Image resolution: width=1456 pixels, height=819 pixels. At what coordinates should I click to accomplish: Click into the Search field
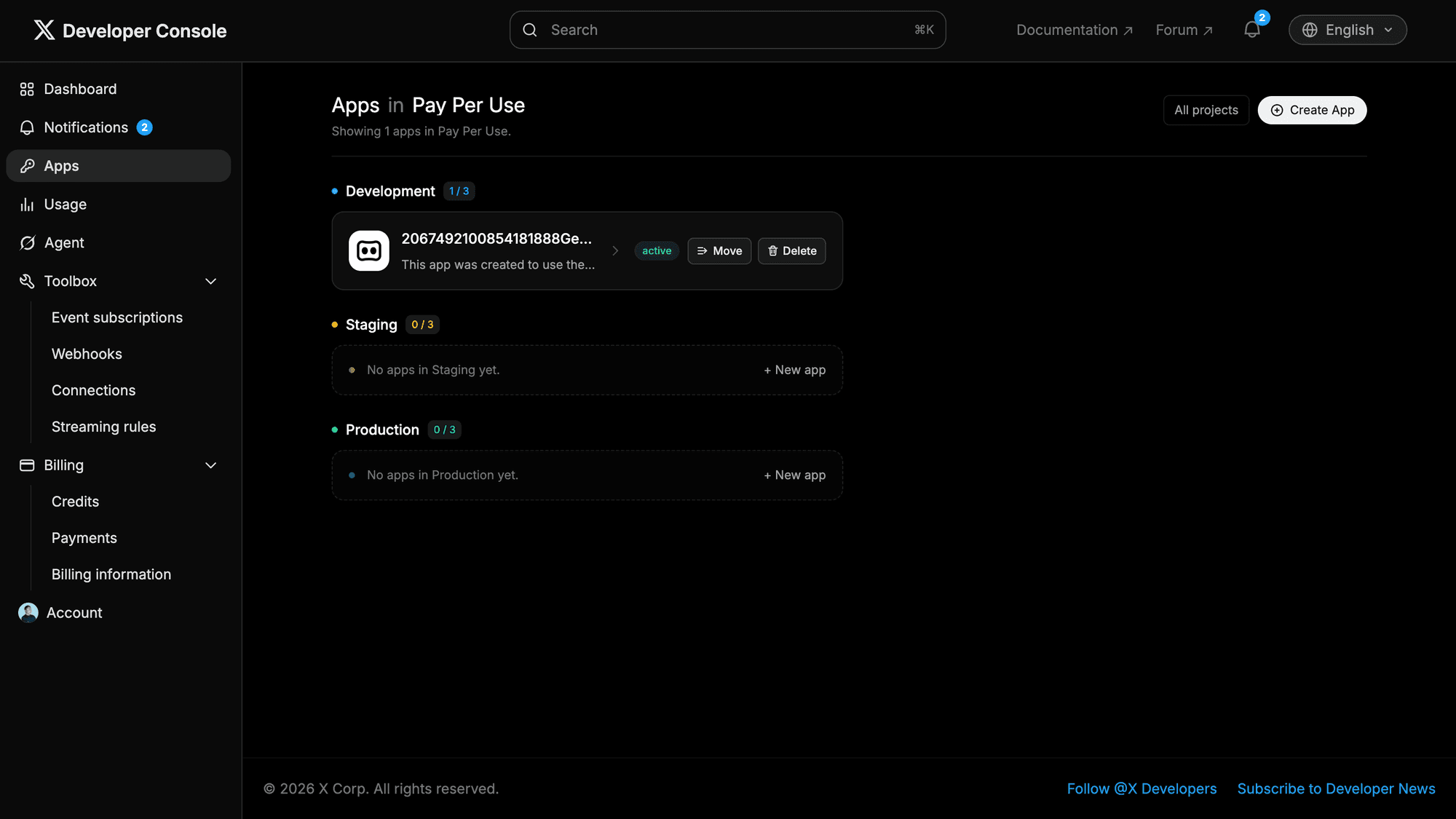[x=727, y=30]
